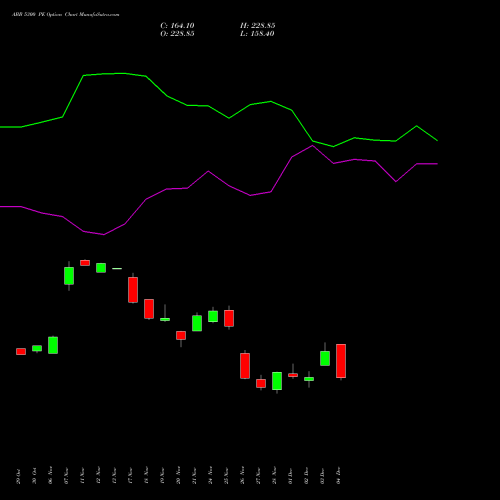Click the green candlestick above 24 Nov
500x500 pixels.
point(213,316)
